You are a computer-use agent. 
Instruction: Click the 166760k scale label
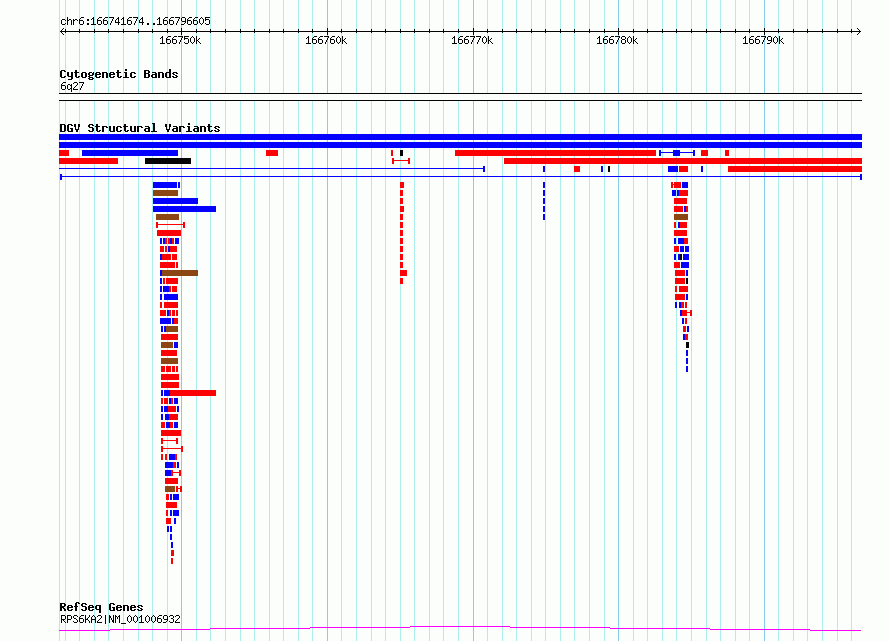point(326,40)
